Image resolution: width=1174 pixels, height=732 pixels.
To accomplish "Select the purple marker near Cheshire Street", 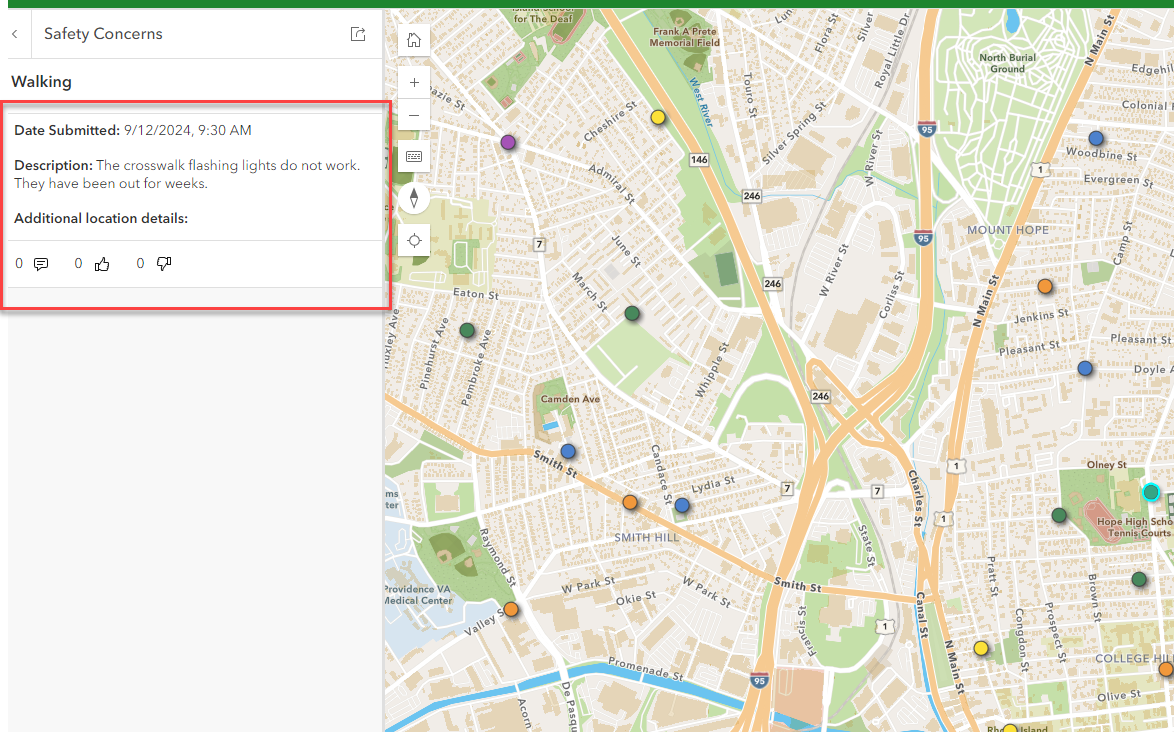I will [x=508, y=142].
